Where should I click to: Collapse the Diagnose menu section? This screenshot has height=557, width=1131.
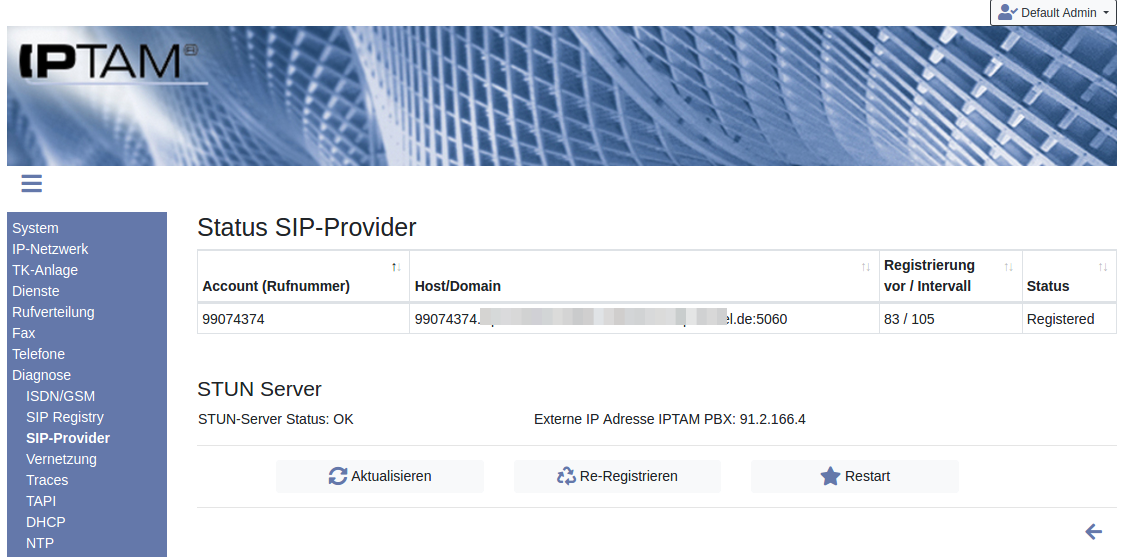(x=41, y=375)
